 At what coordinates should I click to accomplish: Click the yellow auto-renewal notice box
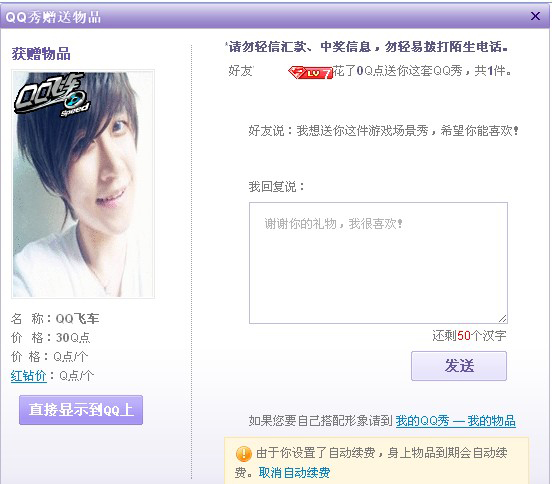pos(376,460)
